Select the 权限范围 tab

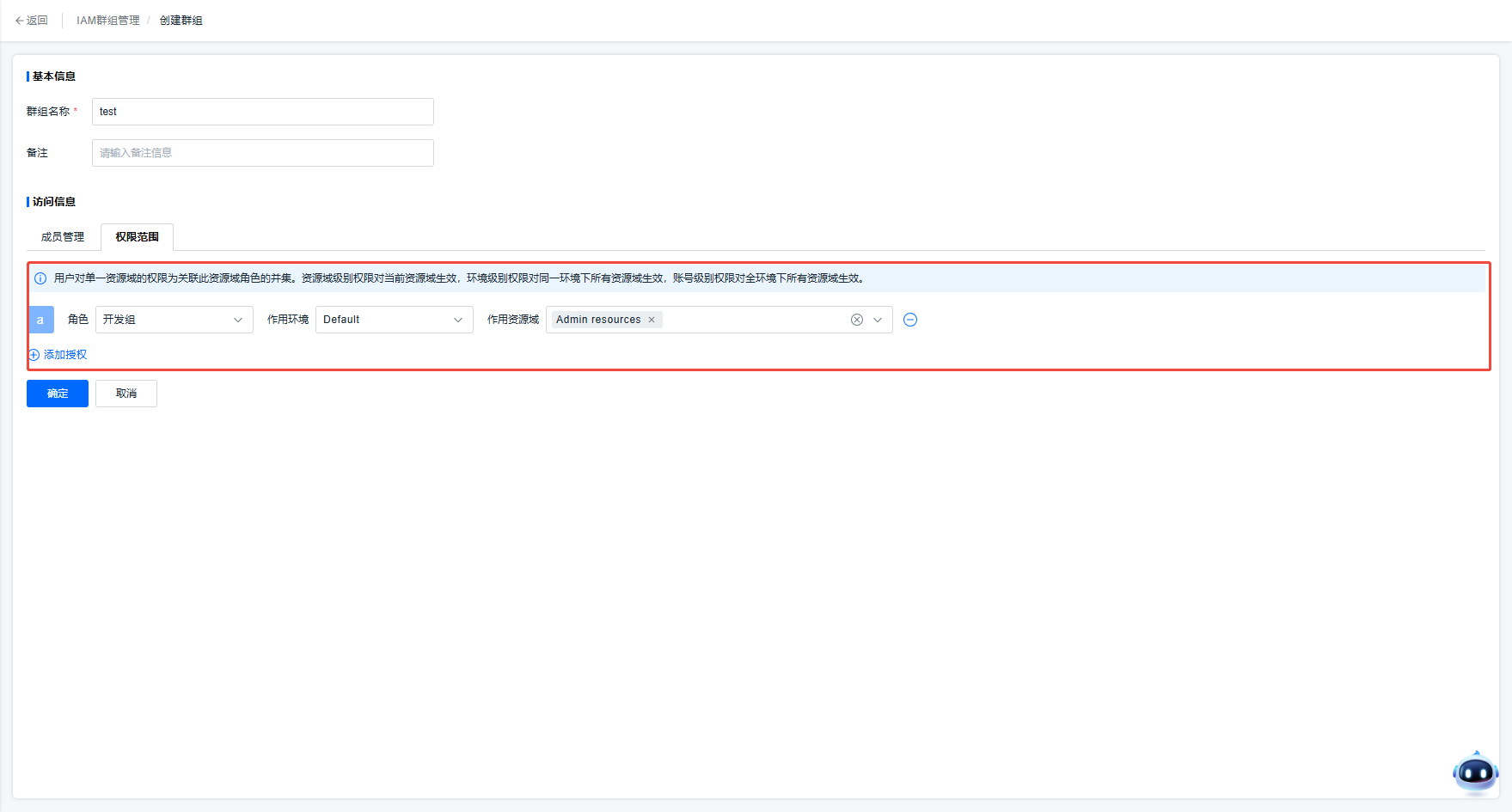pyautogui.click(x=137, y=237)
